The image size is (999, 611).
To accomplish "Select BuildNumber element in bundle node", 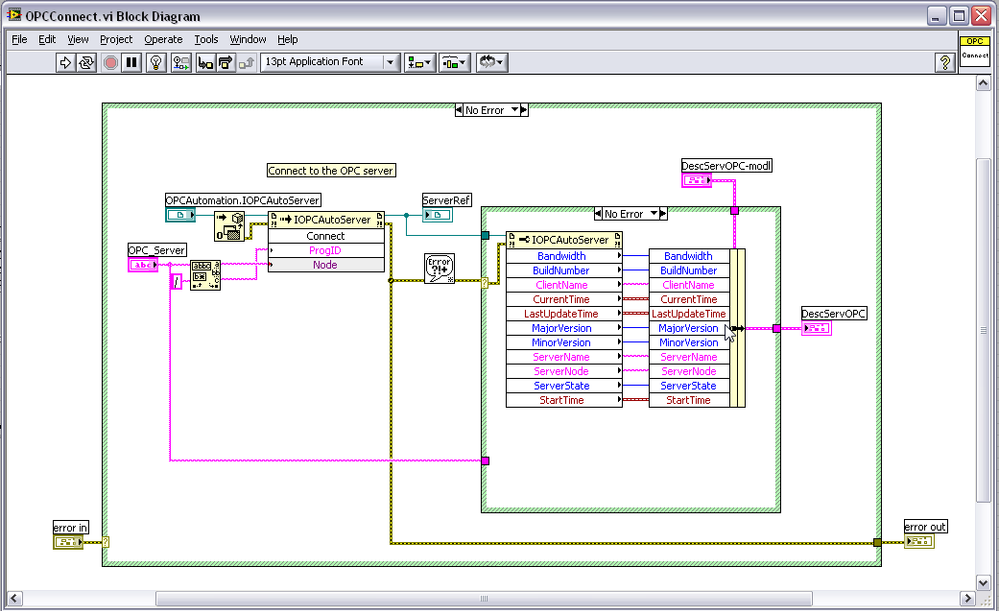I will [x=689, y=271].
